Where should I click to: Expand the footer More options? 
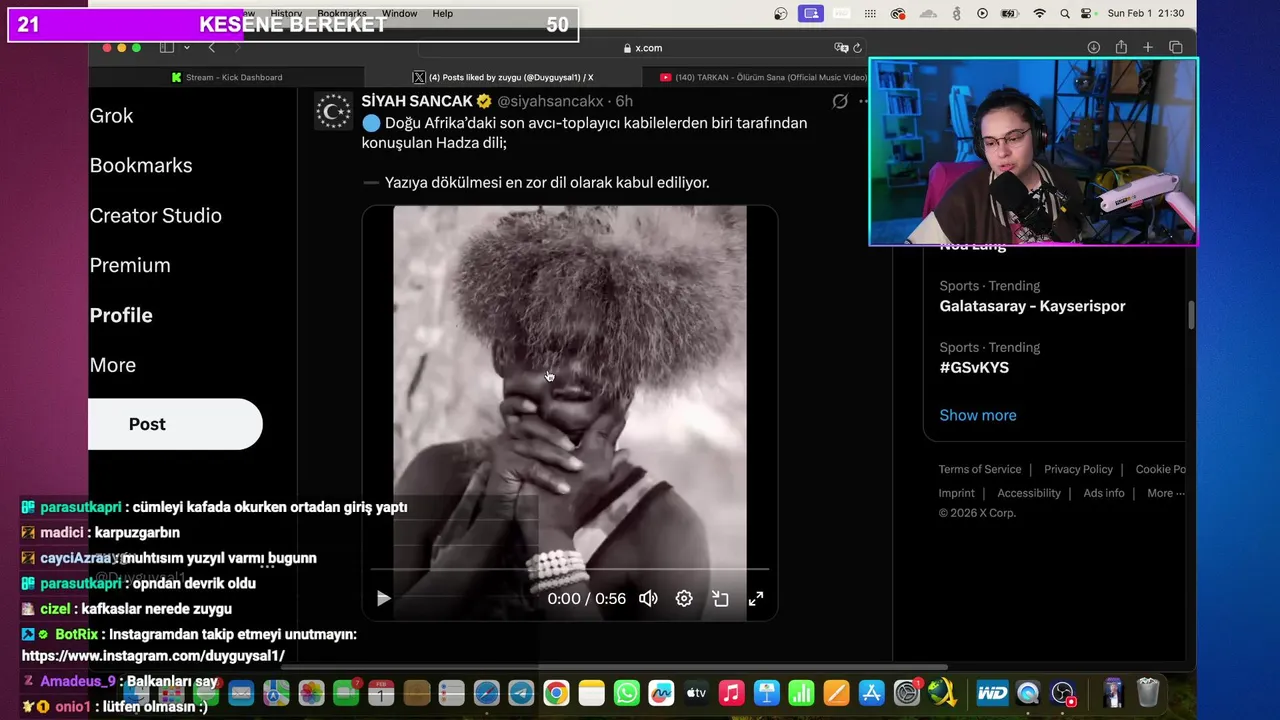(x=1166, y=493)
